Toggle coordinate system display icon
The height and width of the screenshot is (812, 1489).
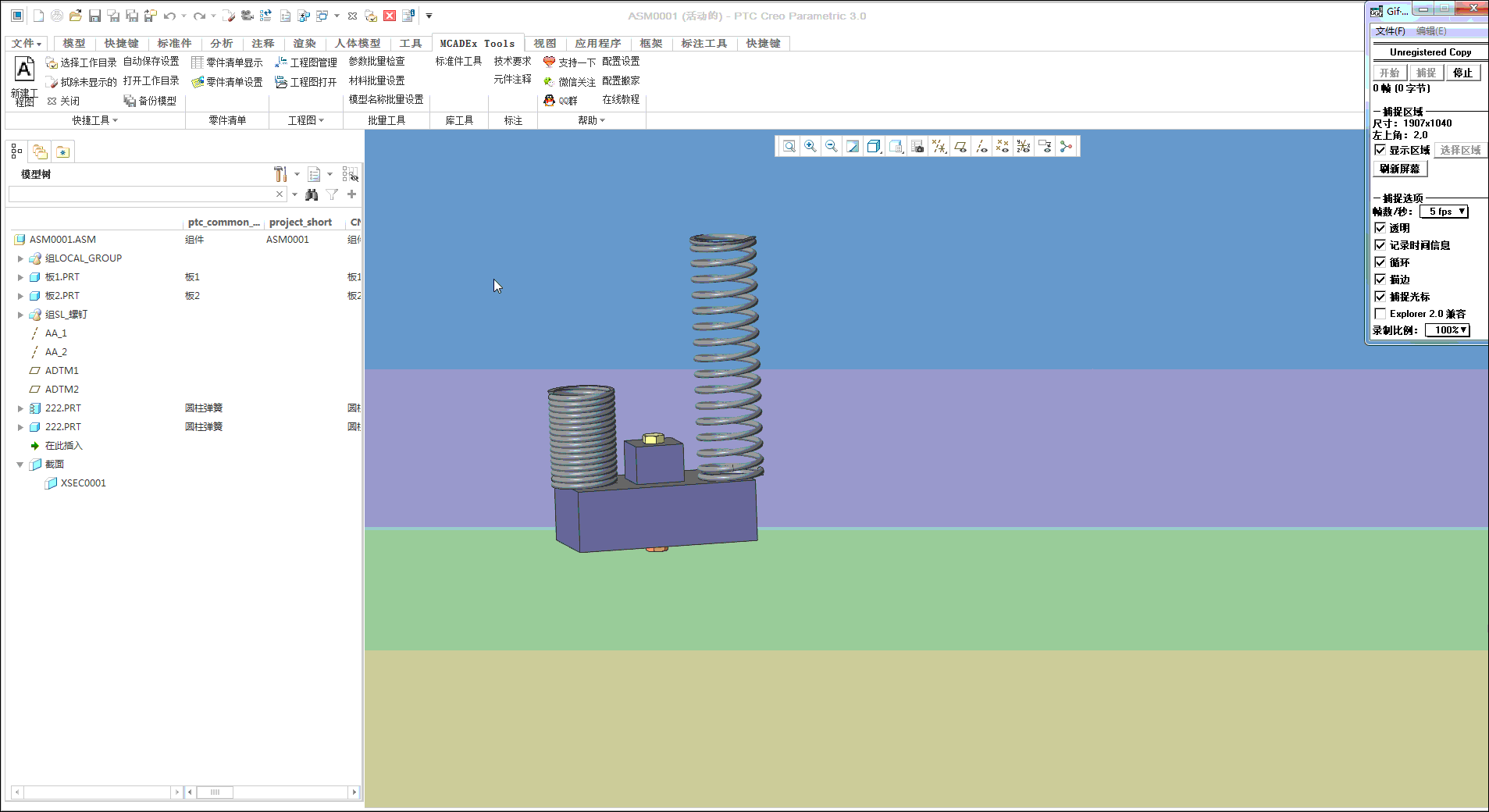pyautogui.click(x=1024, y=146)
